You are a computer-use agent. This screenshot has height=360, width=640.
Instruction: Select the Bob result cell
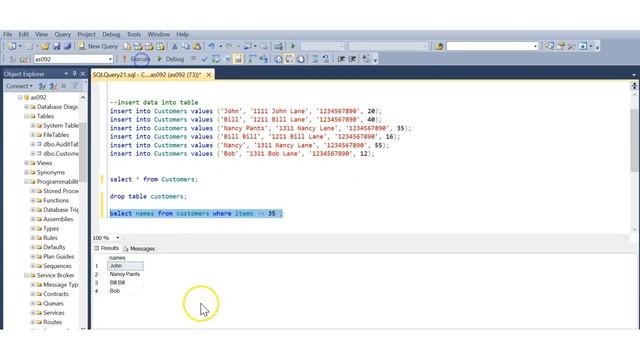(x=125, y=291)
